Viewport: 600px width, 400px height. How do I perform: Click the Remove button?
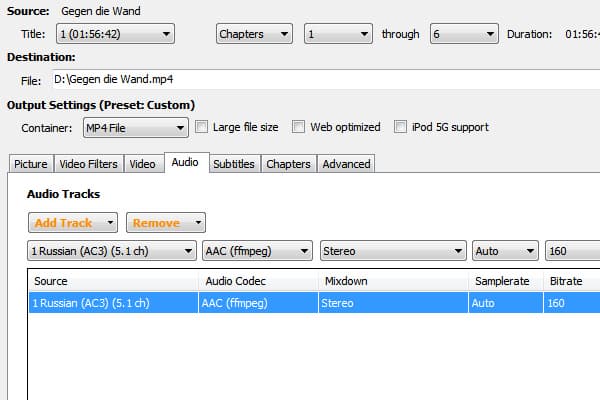coord(157,223)
